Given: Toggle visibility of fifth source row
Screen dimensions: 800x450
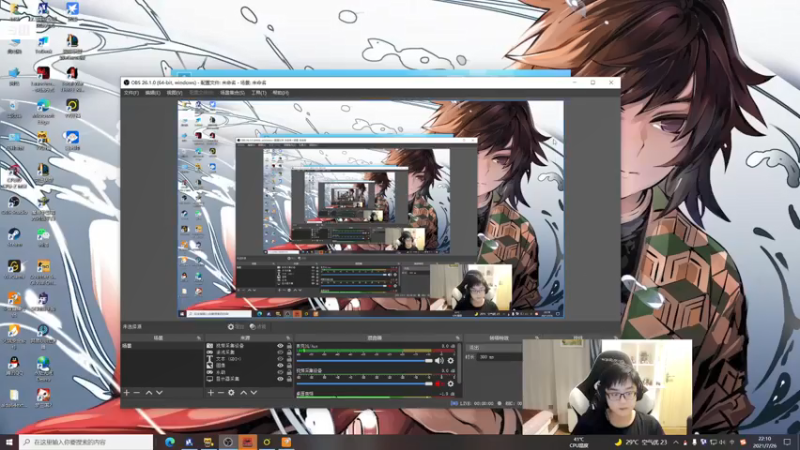Looking at the screenshot, I should 280,372.
